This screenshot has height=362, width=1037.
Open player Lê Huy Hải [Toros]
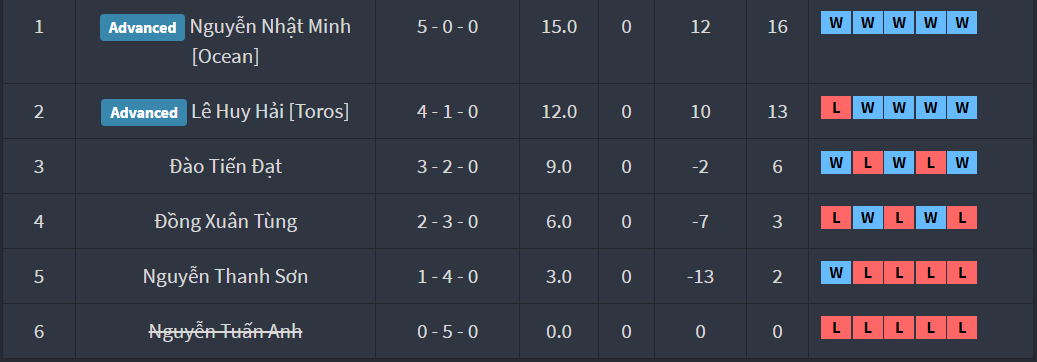click(270, 111)
